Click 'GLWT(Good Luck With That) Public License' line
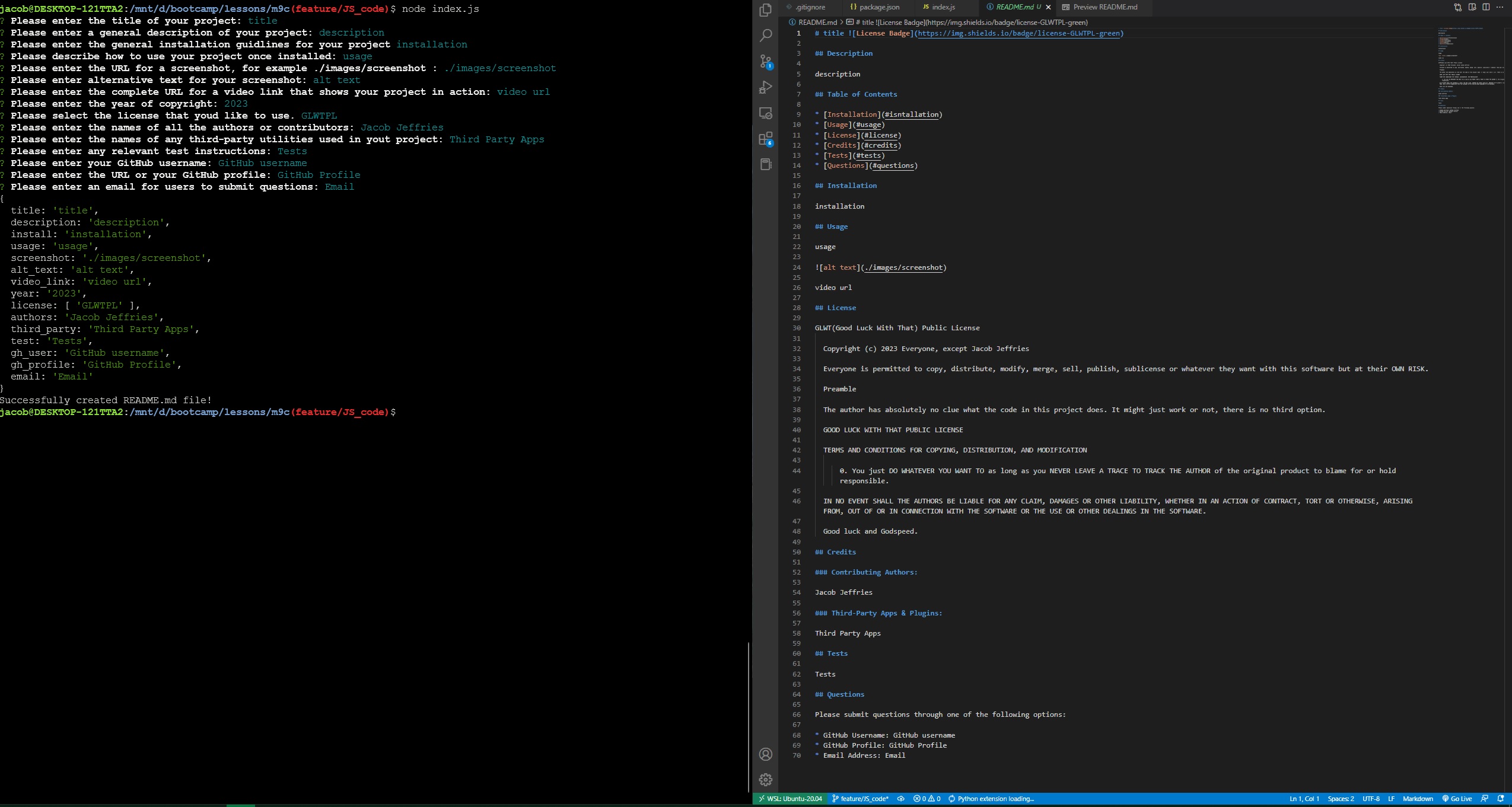Viewport: 1512px width, 807px height. [x=897, y=328]
